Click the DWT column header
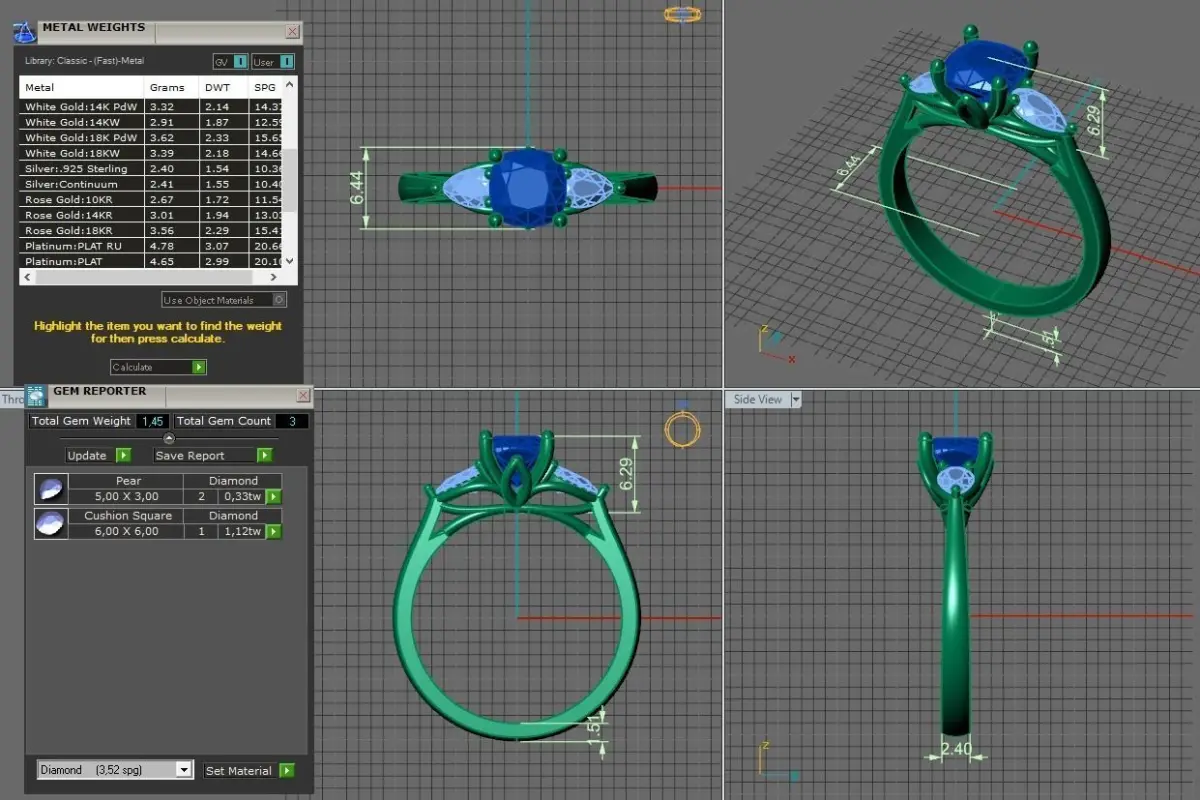 point(224,88)
